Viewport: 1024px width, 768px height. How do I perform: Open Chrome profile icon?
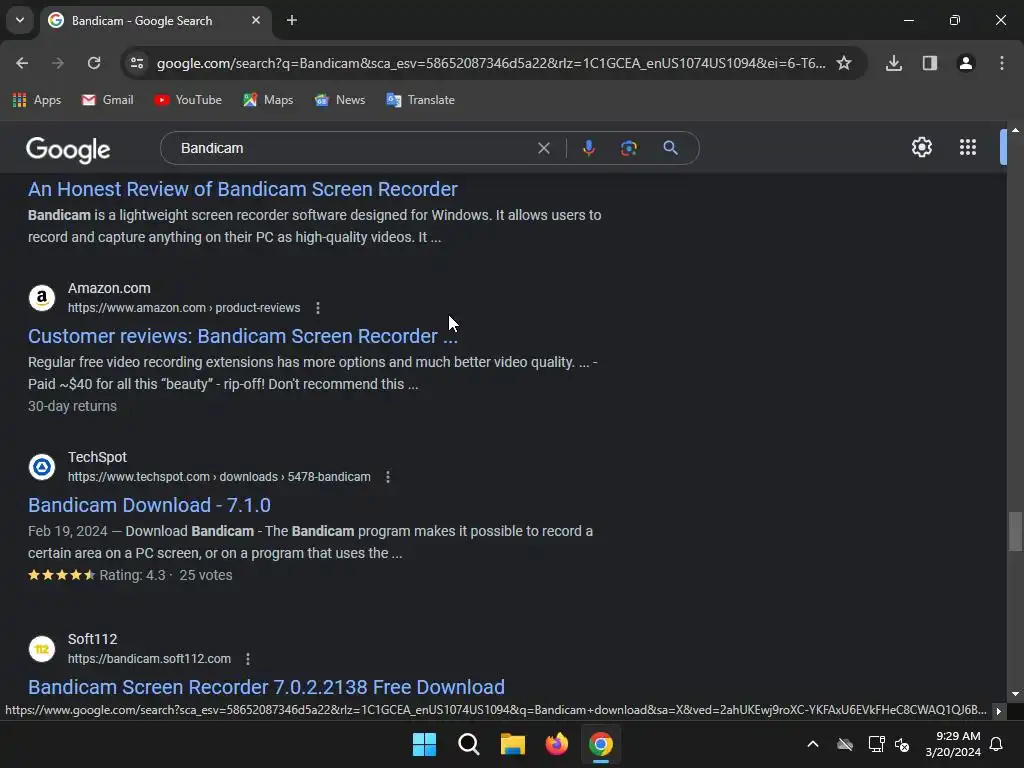pos(966,63)
